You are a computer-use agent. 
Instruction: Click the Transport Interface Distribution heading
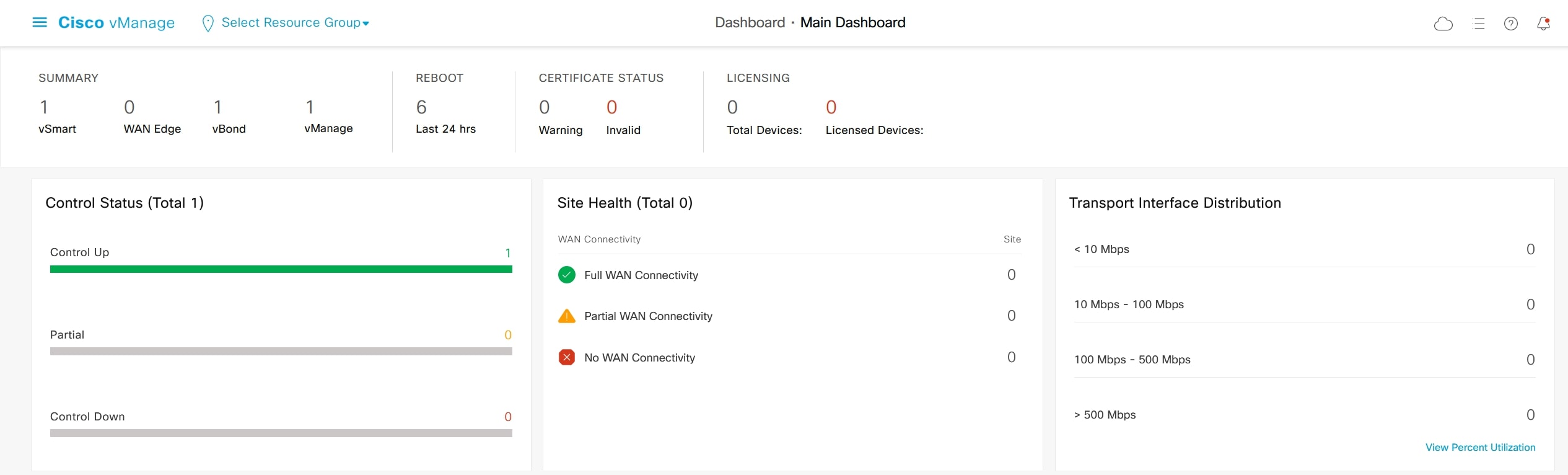[x=1175, y=203]
